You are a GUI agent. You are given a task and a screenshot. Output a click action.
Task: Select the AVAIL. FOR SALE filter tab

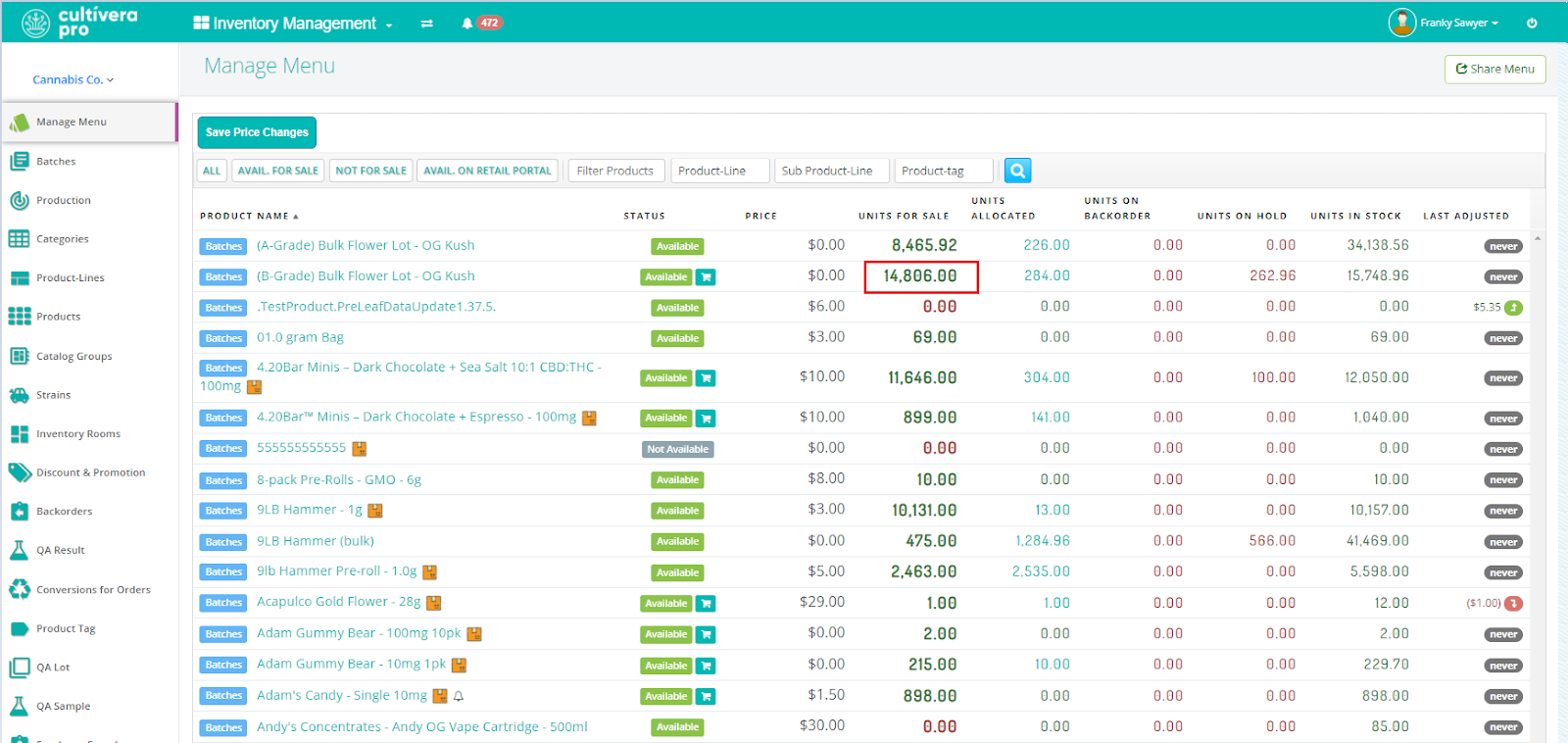click(277, 171)
